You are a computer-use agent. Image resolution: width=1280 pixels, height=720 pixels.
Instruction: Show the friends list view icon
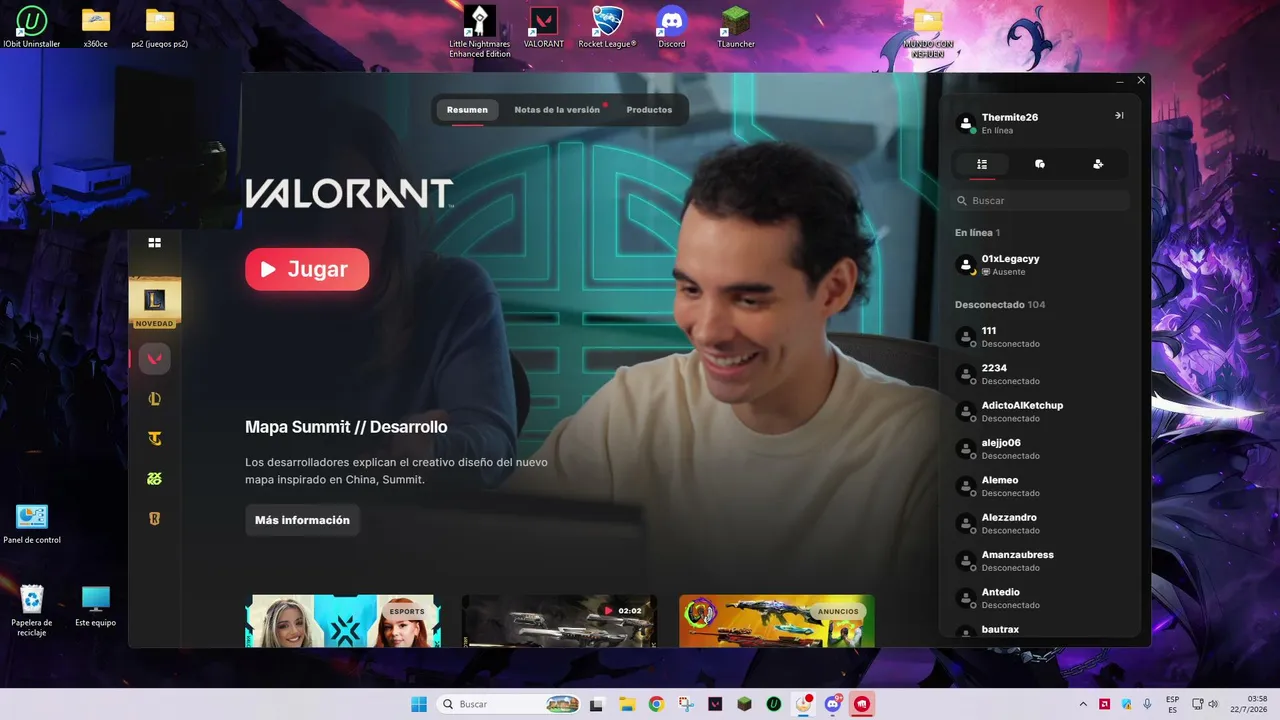click(982, 164)
